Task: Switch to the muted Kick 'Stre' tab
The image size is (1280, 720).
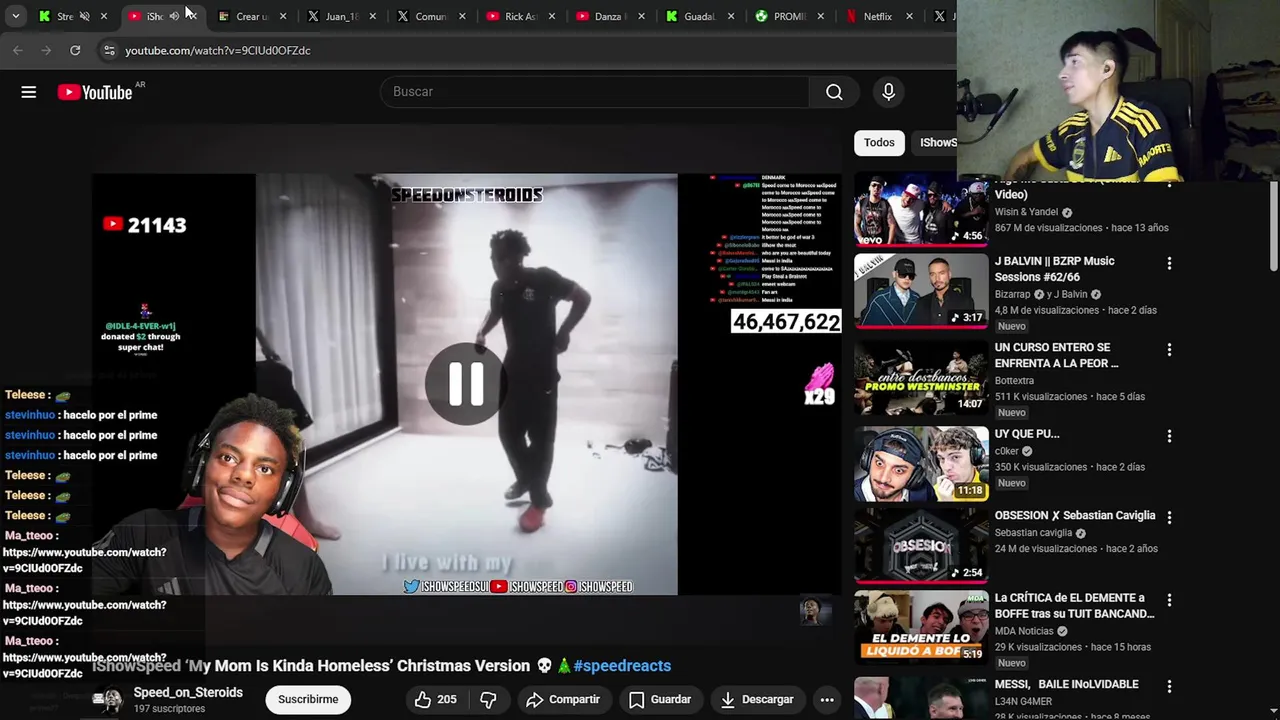Action: 64,16
